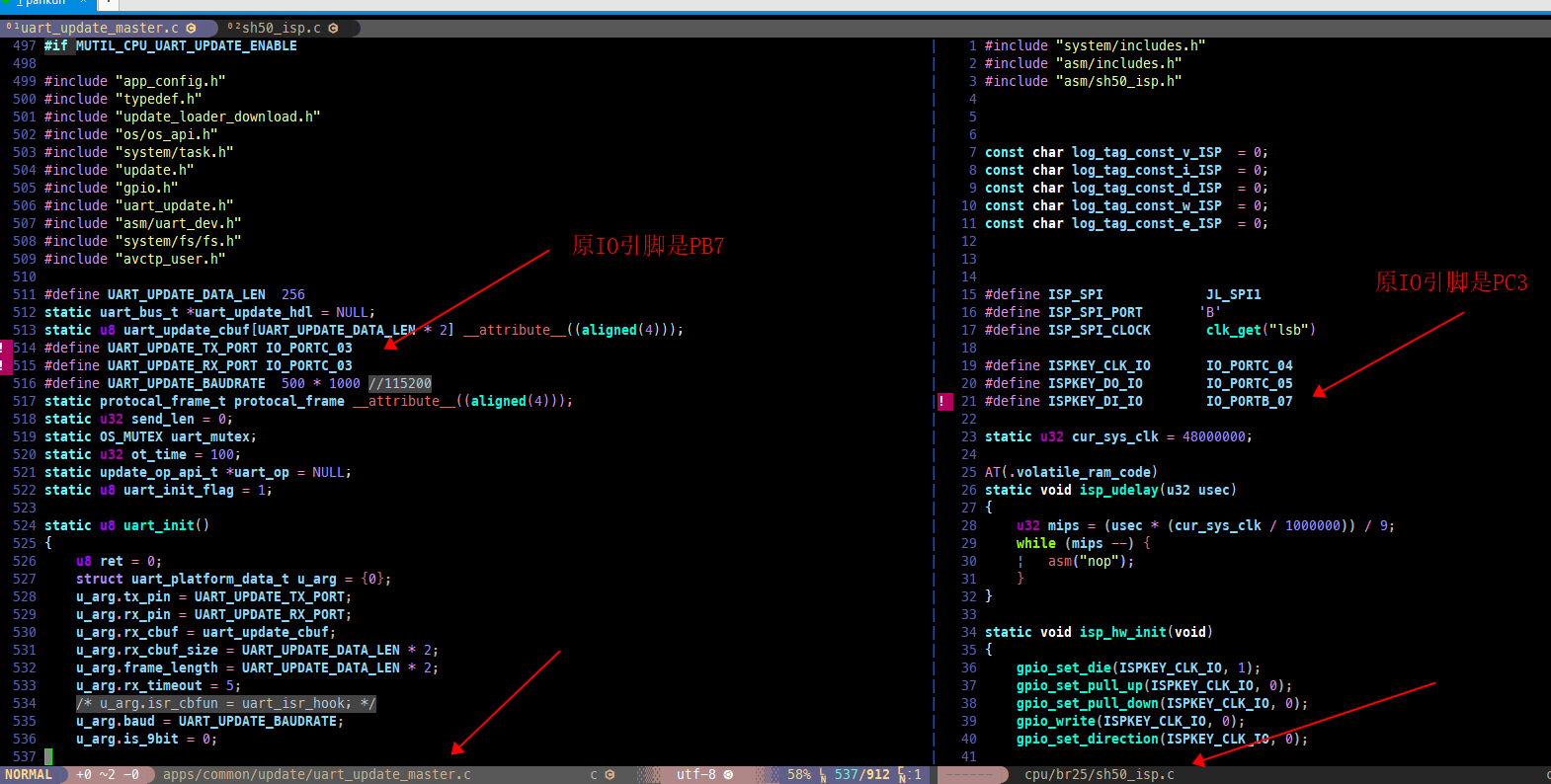The width and height of the screenshot is (1551, 784).
Task: Click green cursor block on line 537
Action: pos(48,756)
